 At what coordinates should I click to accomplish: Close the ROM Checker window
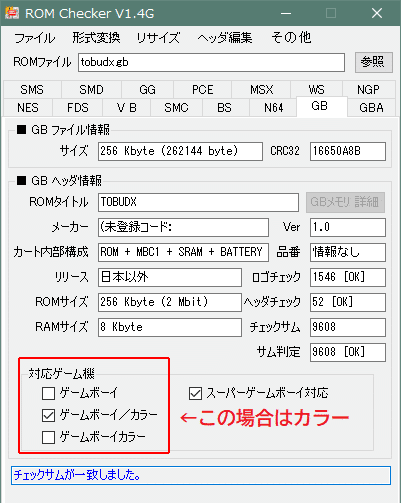click(x=377, y=13)
